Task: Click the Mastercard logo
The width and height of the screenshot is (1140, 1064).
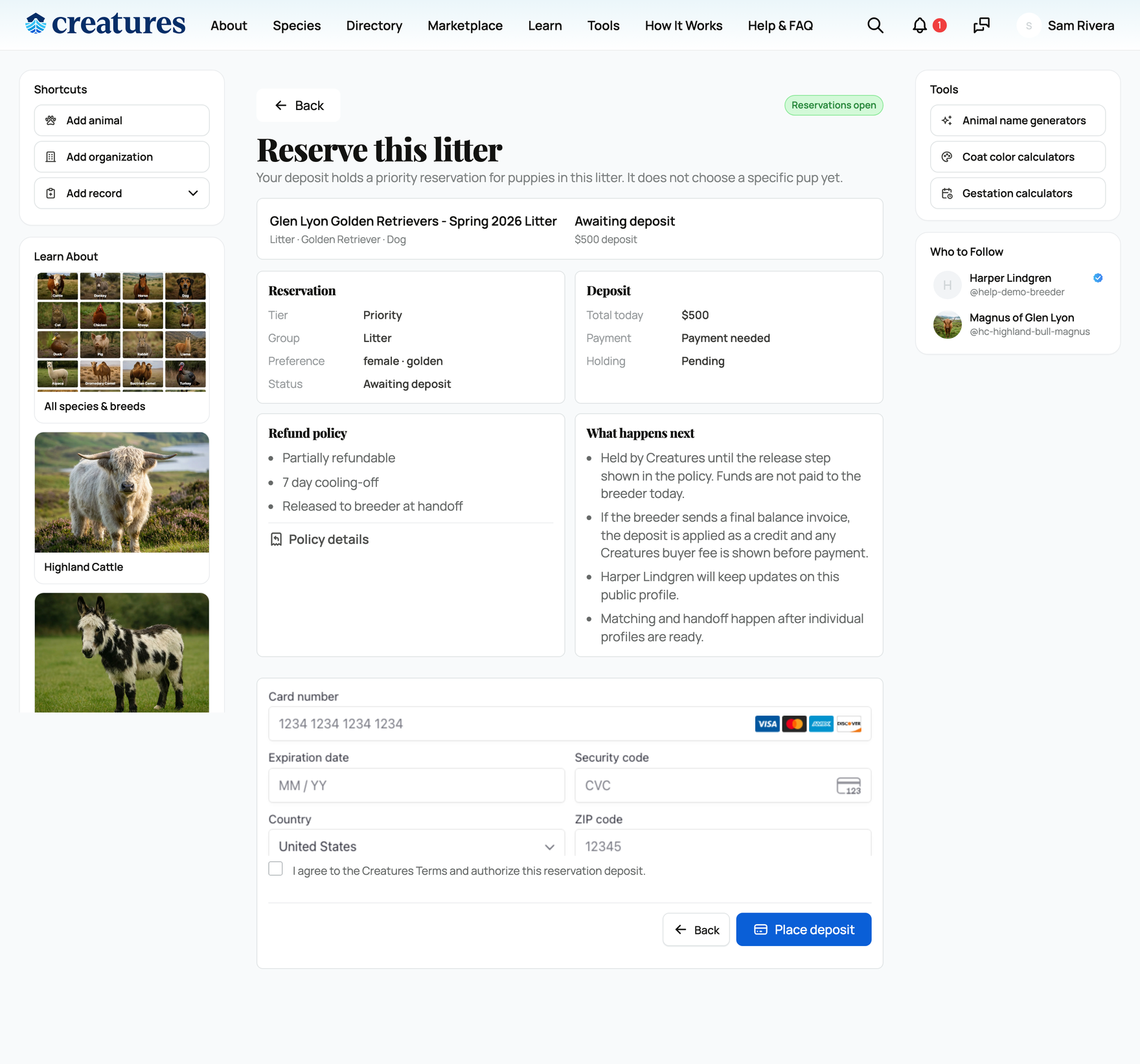Action: pos(794,724)
